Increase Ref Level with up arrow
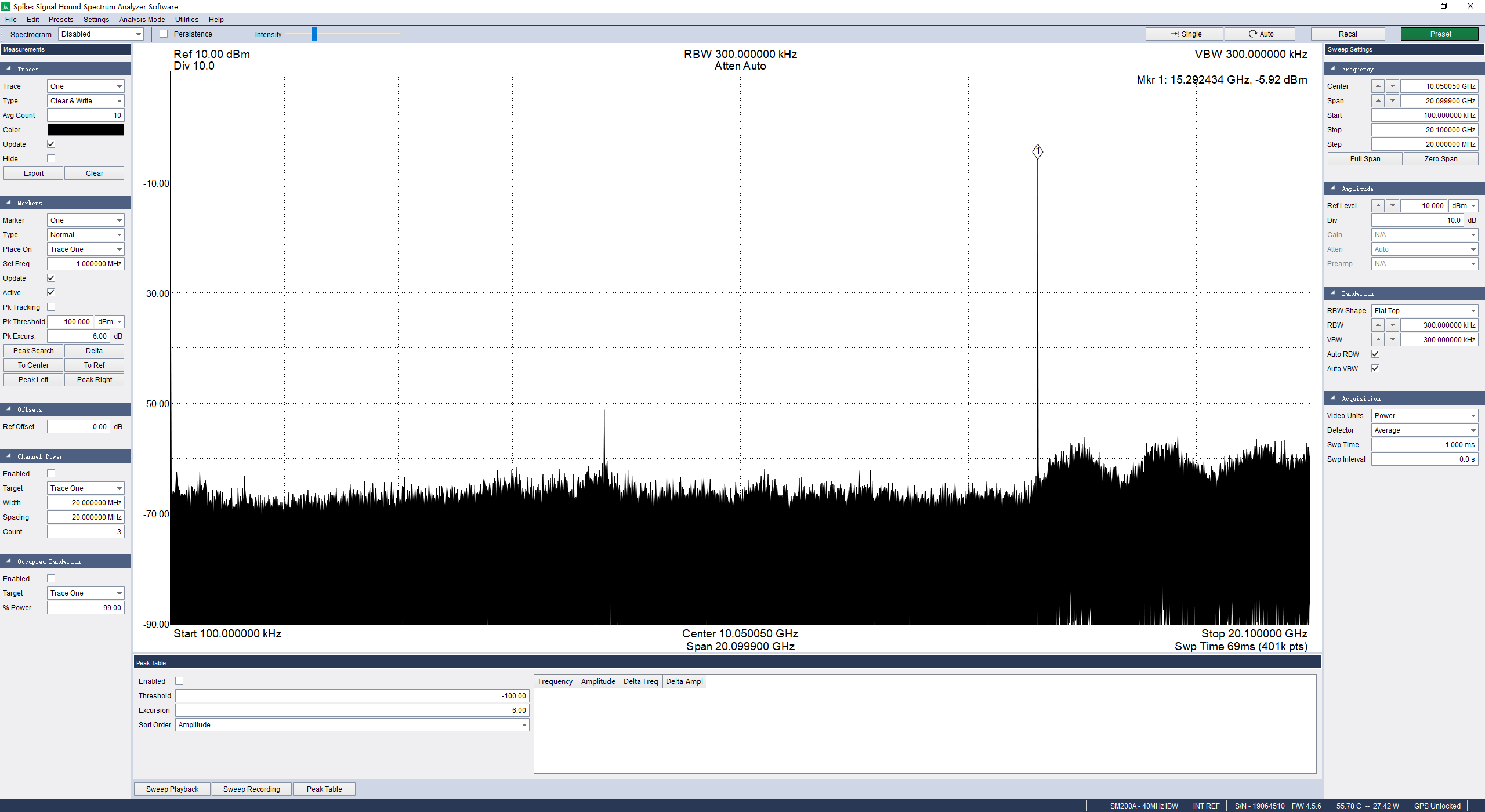Viewport: 1485px width, 812px height. (x=1378, y=205)
